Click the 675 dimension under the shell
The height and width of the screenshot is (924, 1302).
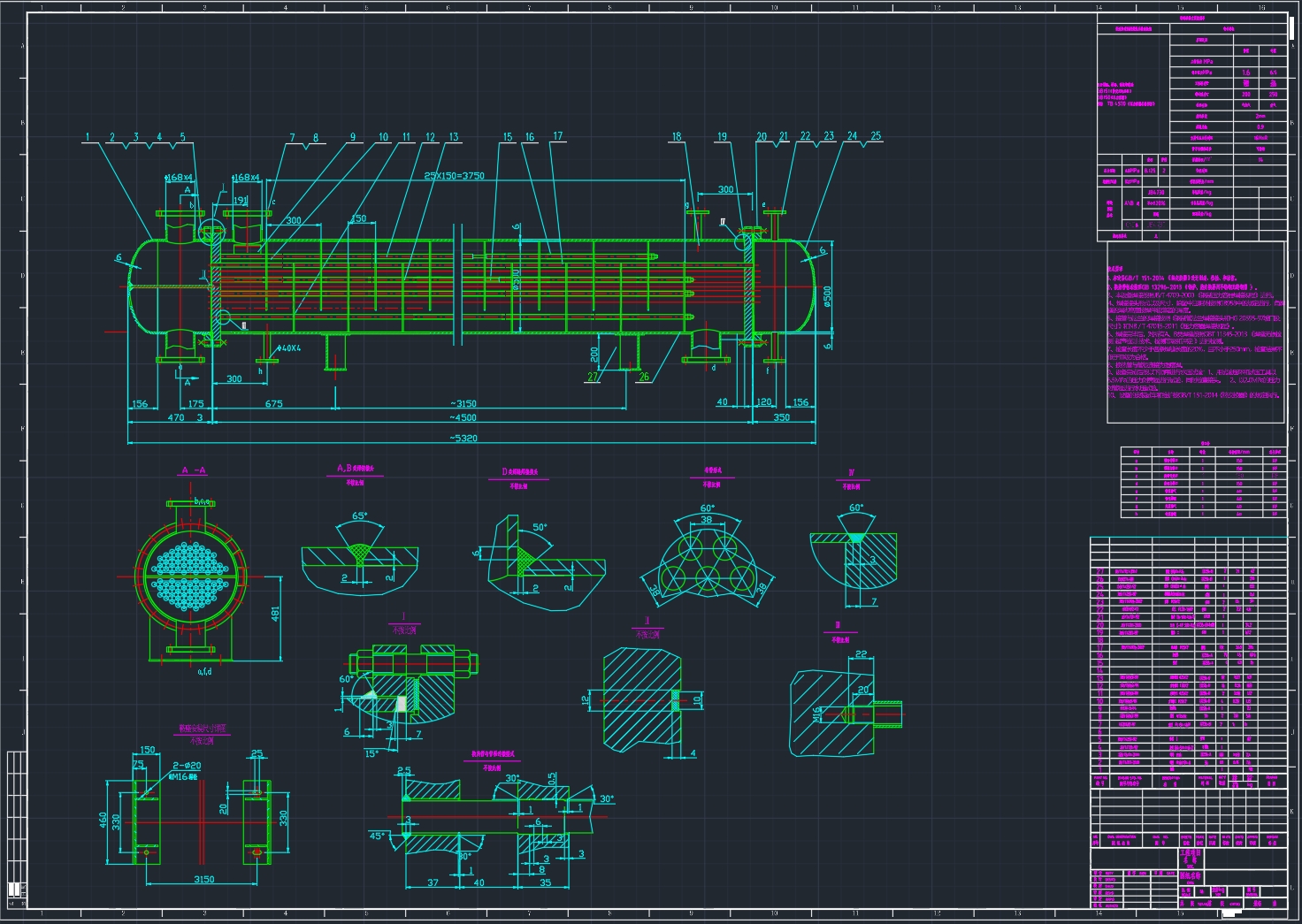coord(274,403)
